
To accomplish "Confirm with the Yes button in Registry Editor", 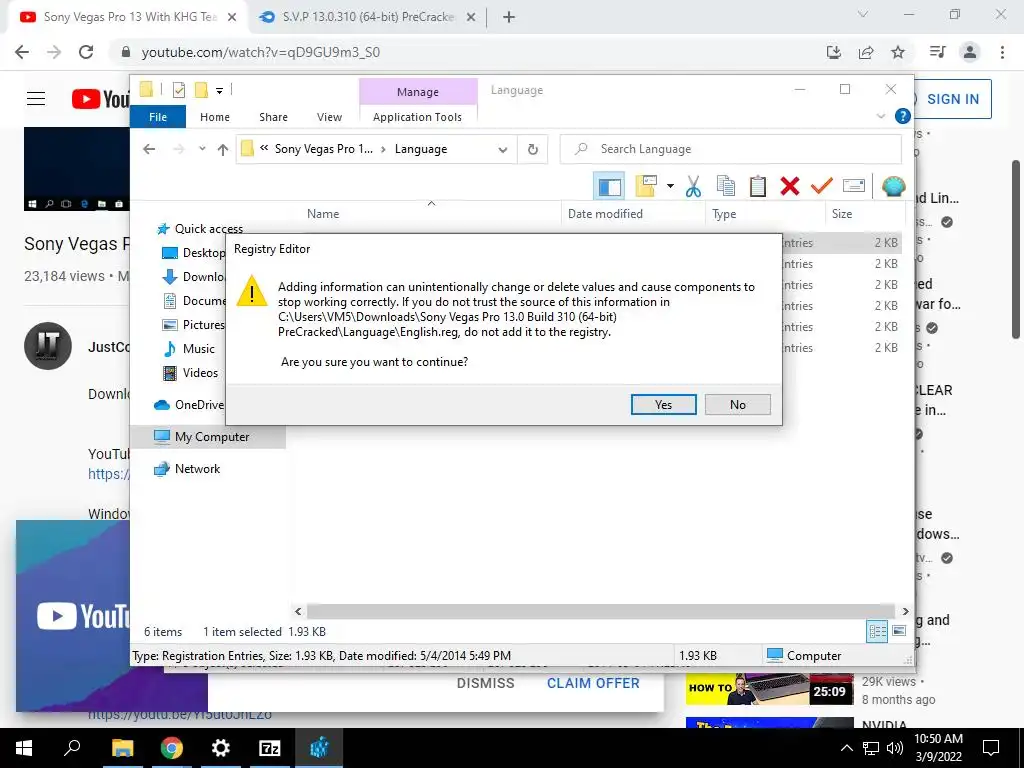I will 664,404.
